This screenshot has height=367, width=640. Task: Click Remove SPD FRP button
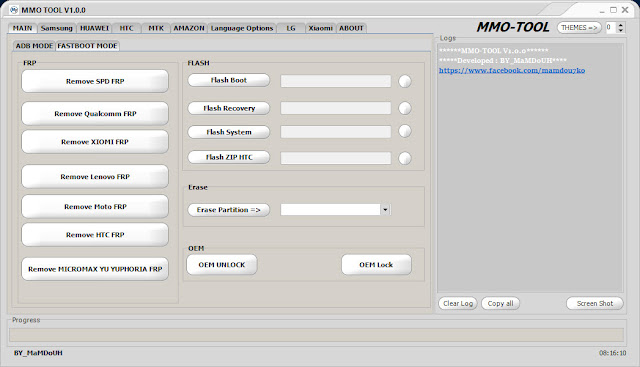click(x=95, y=81)
